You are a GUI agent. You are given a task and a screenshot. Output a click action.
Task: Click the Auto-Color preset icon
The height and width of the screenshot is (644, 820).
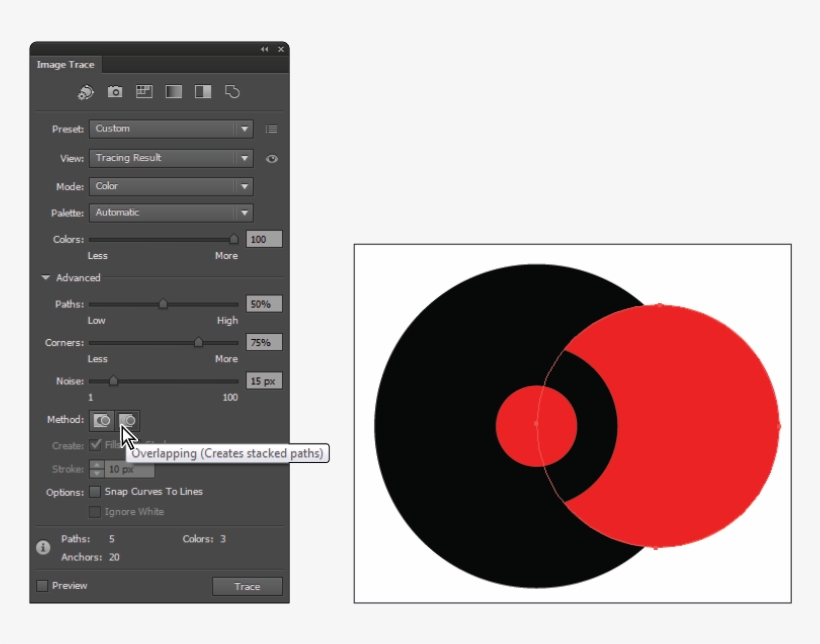pyautogui.click(x=86, y=92)
